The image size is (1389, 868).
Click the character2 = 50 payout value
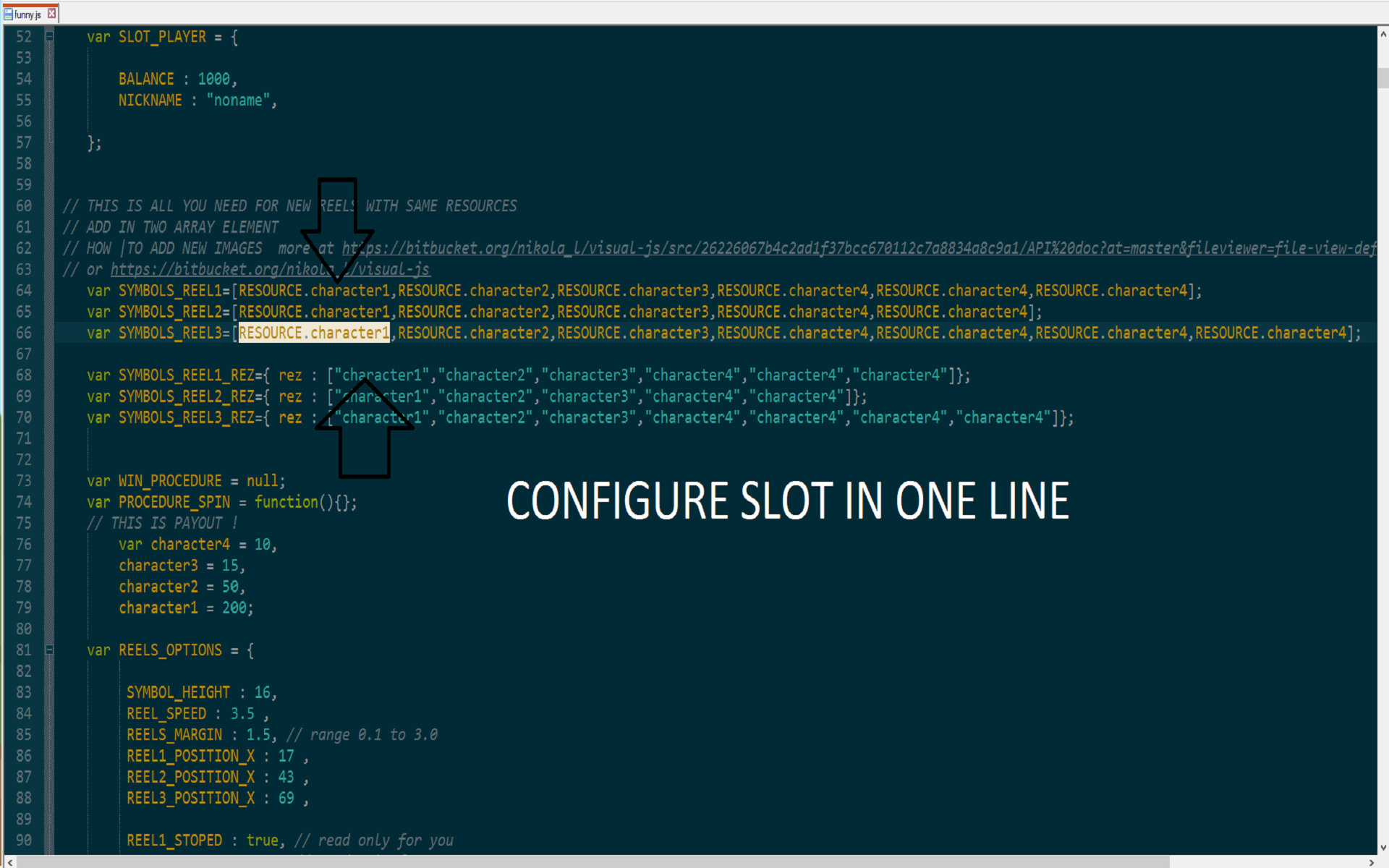point(230,587)
